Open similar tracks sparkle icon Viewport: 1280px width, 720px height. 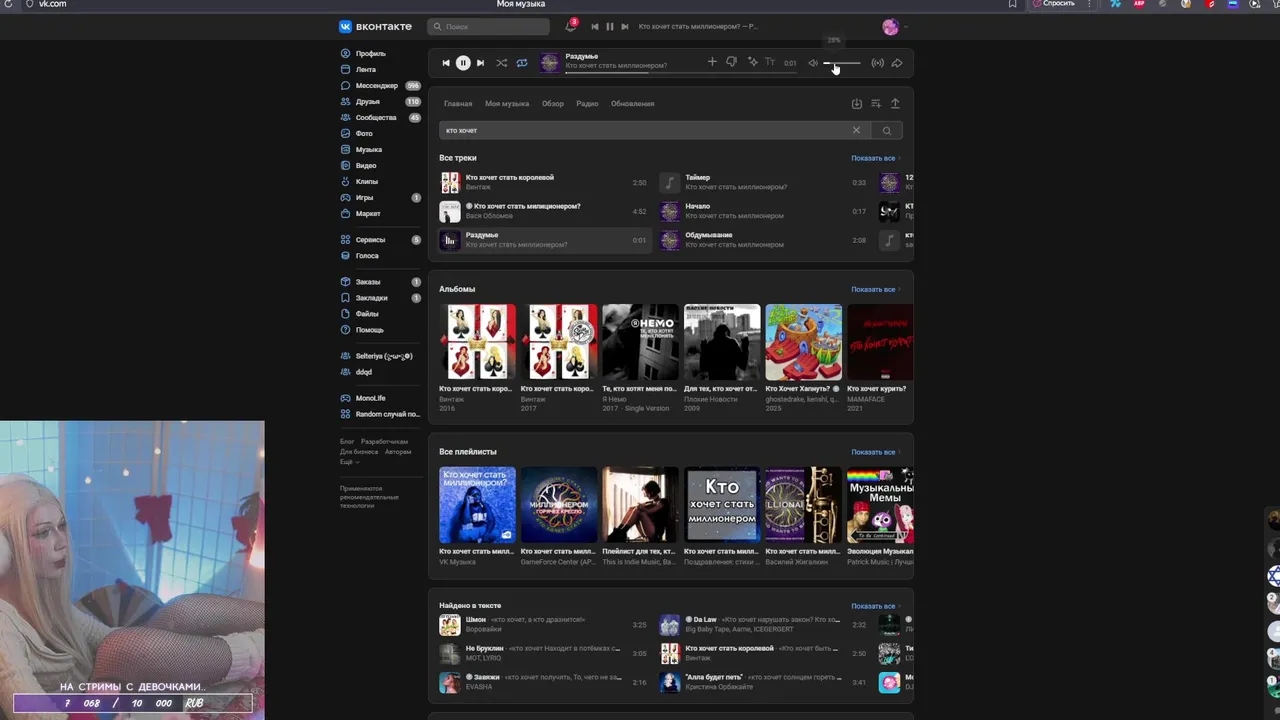(x=753, y=62)
